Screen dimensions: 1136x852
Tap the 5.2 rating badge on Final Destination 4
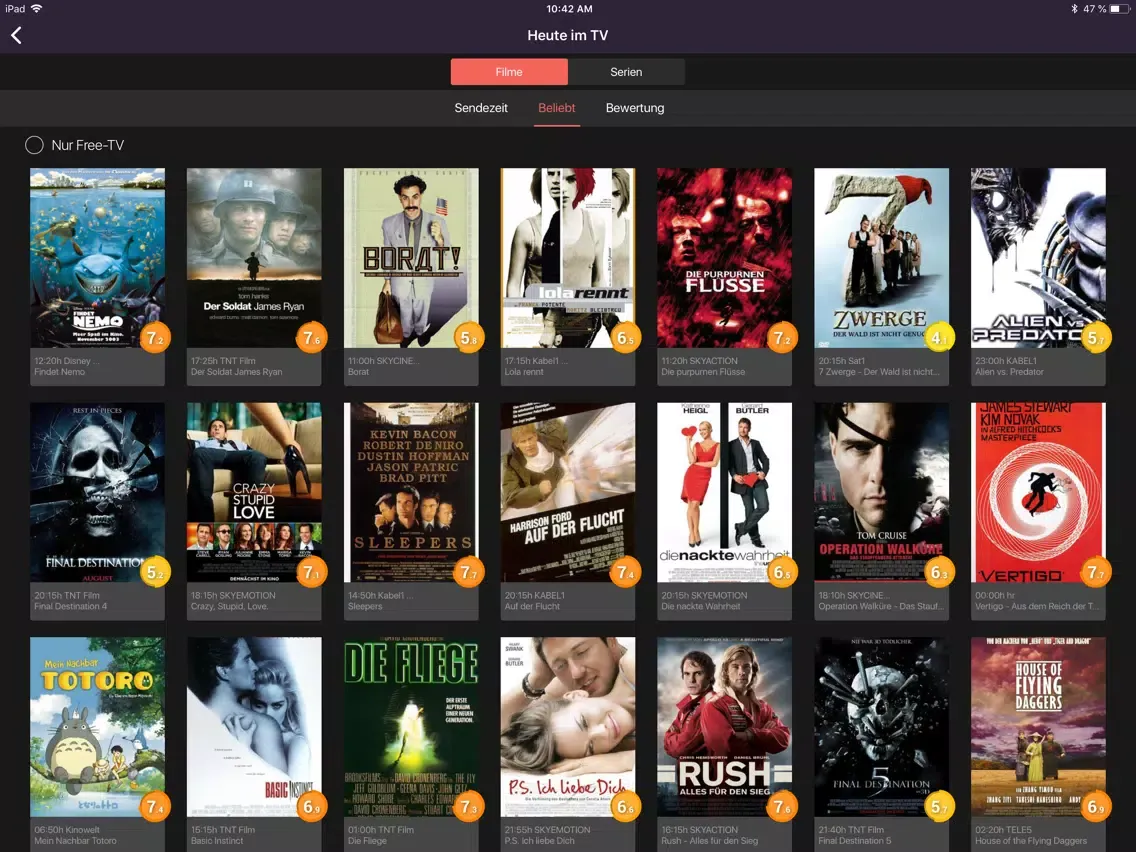(x=155, y=572)
